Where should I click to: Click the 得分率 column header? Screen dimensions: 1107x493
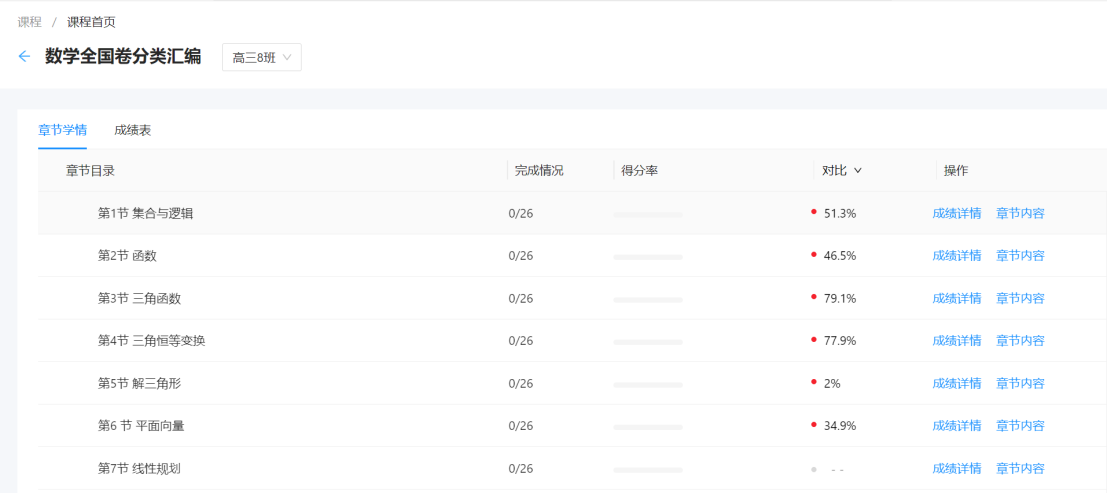coord(640,170)
